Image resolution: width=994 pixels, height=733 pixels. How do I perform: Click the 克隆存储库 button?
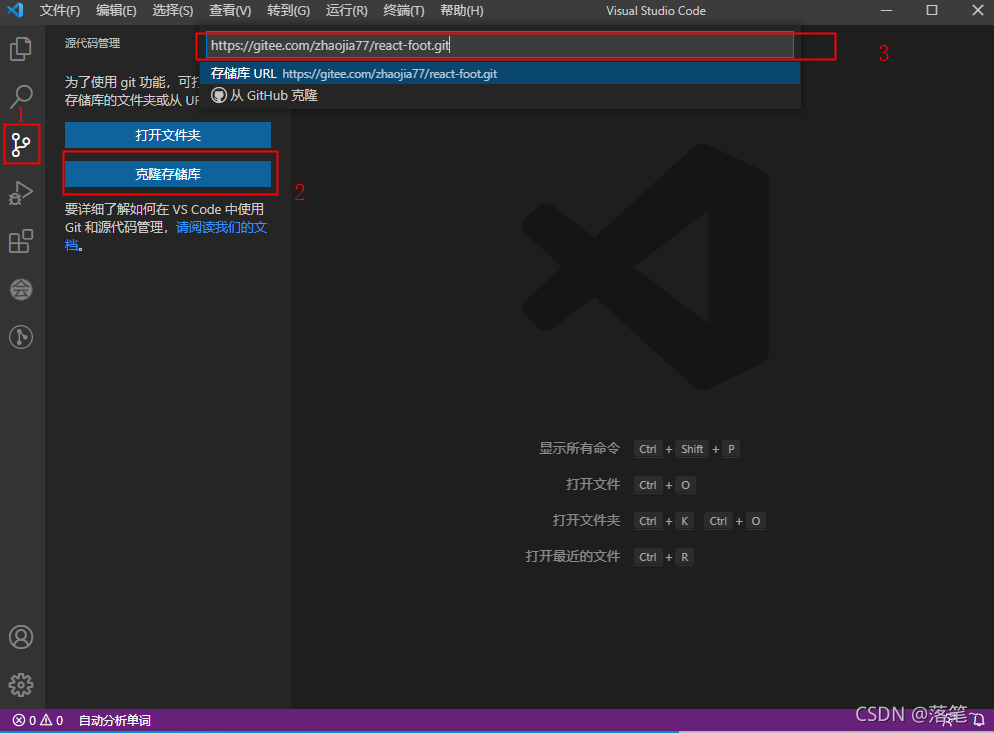(168, 174)
